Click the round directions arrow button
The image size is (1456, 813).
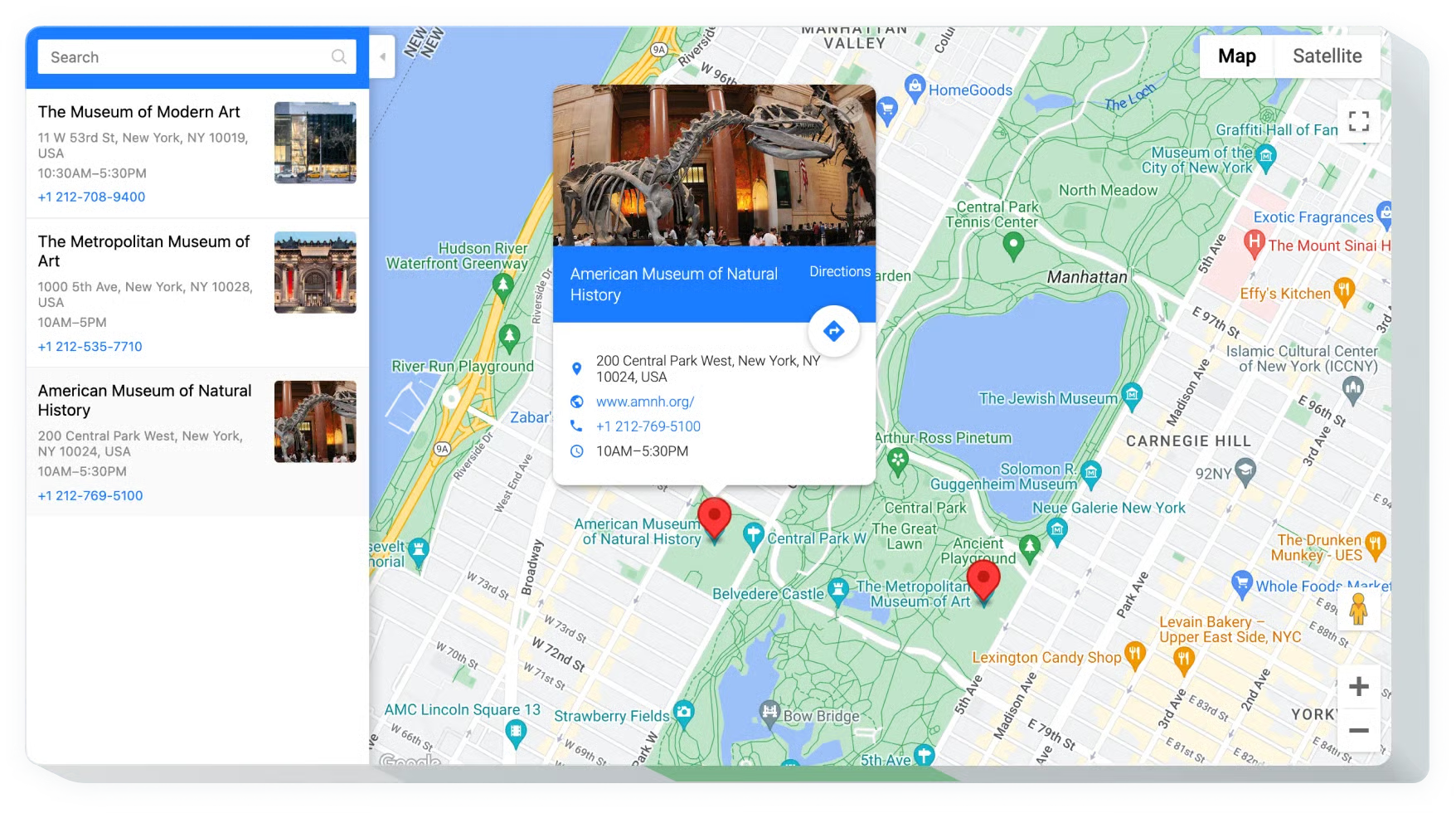point(833,331)
